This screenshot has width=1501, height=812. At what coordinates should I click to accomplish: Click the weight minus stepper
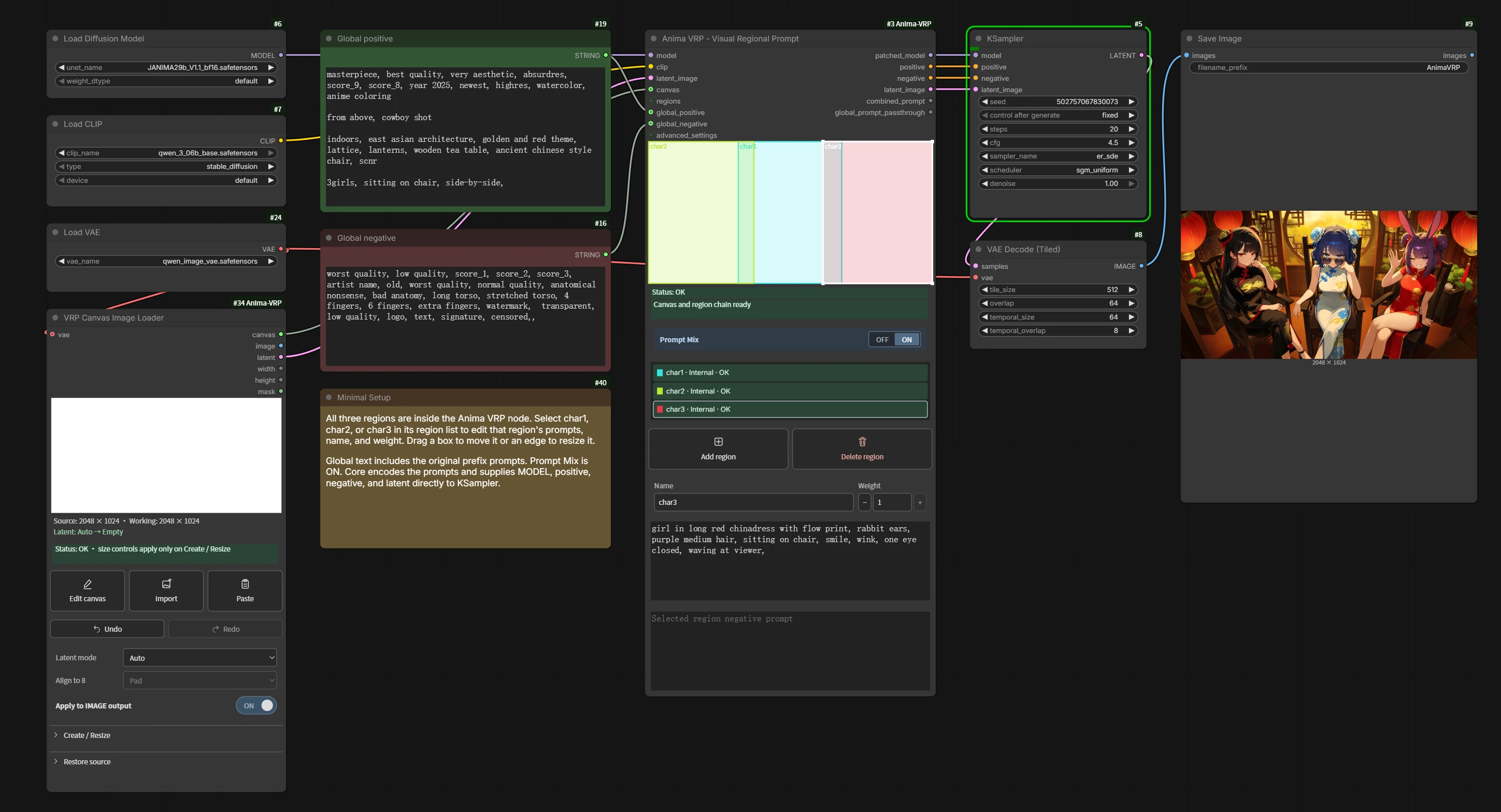pyautogui.click(x=865, y=502)
